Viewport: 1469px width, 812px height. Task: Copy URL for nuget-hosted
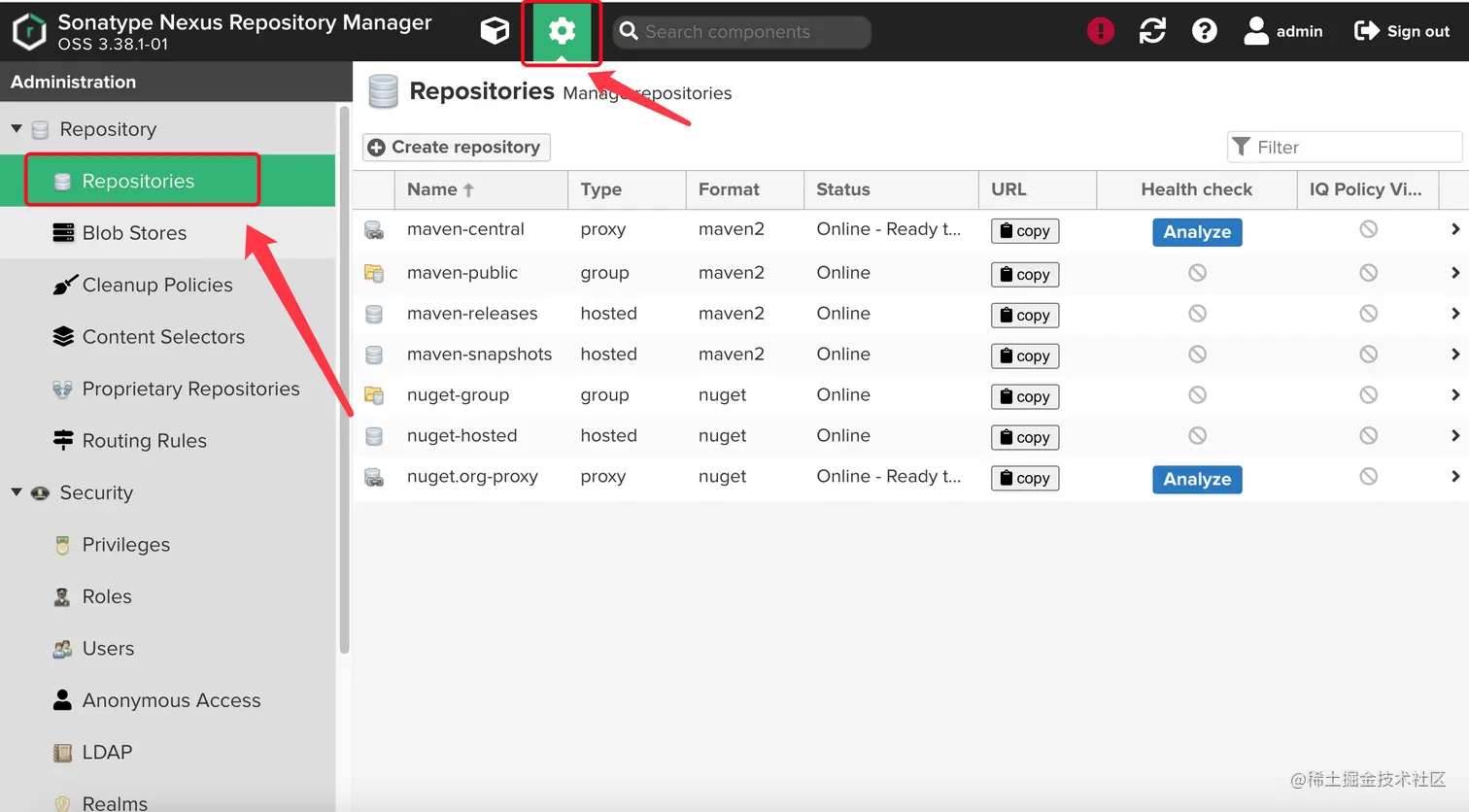click(x=1025, y=438)
